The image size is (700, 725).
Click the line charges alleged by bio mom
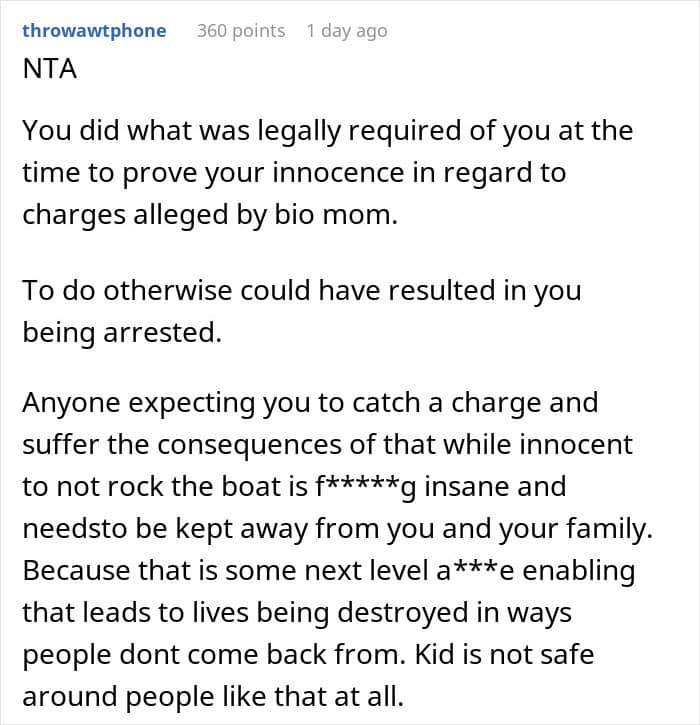[x=210, y=215]
